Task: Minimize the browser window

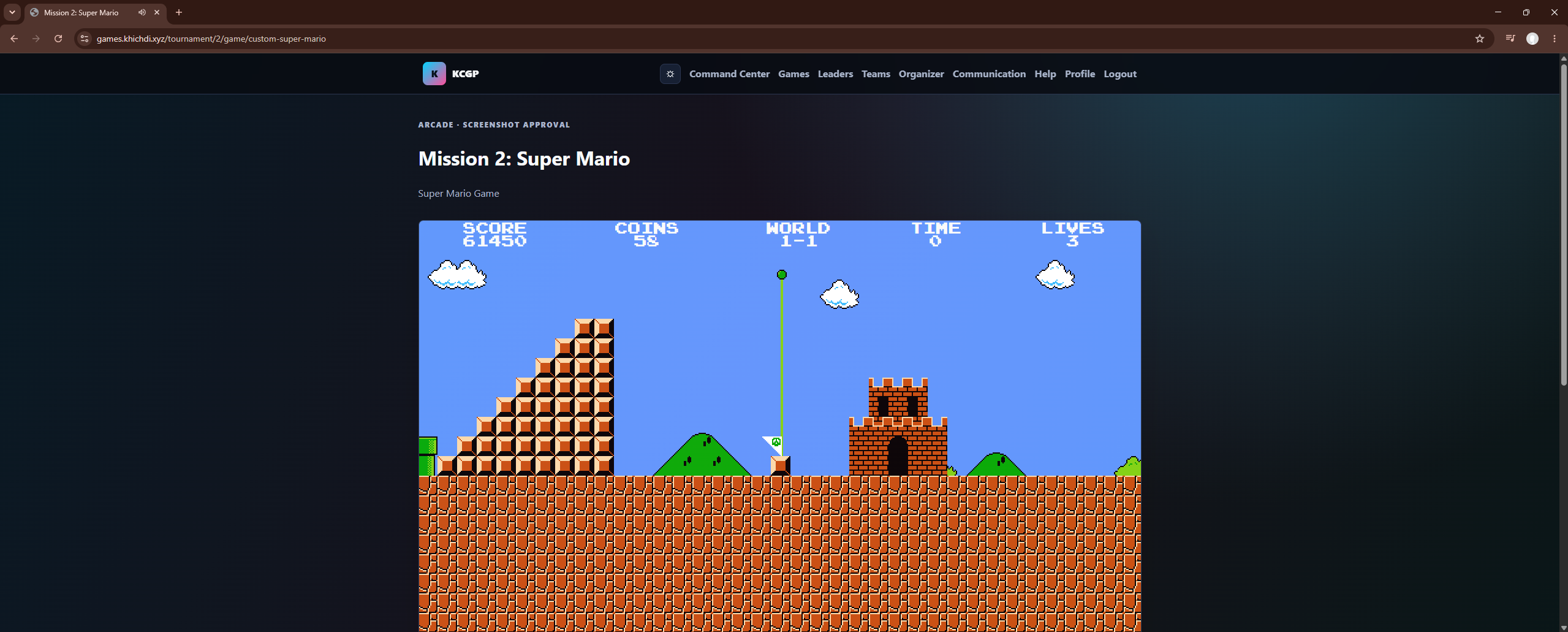Action: coord(1498,12)
